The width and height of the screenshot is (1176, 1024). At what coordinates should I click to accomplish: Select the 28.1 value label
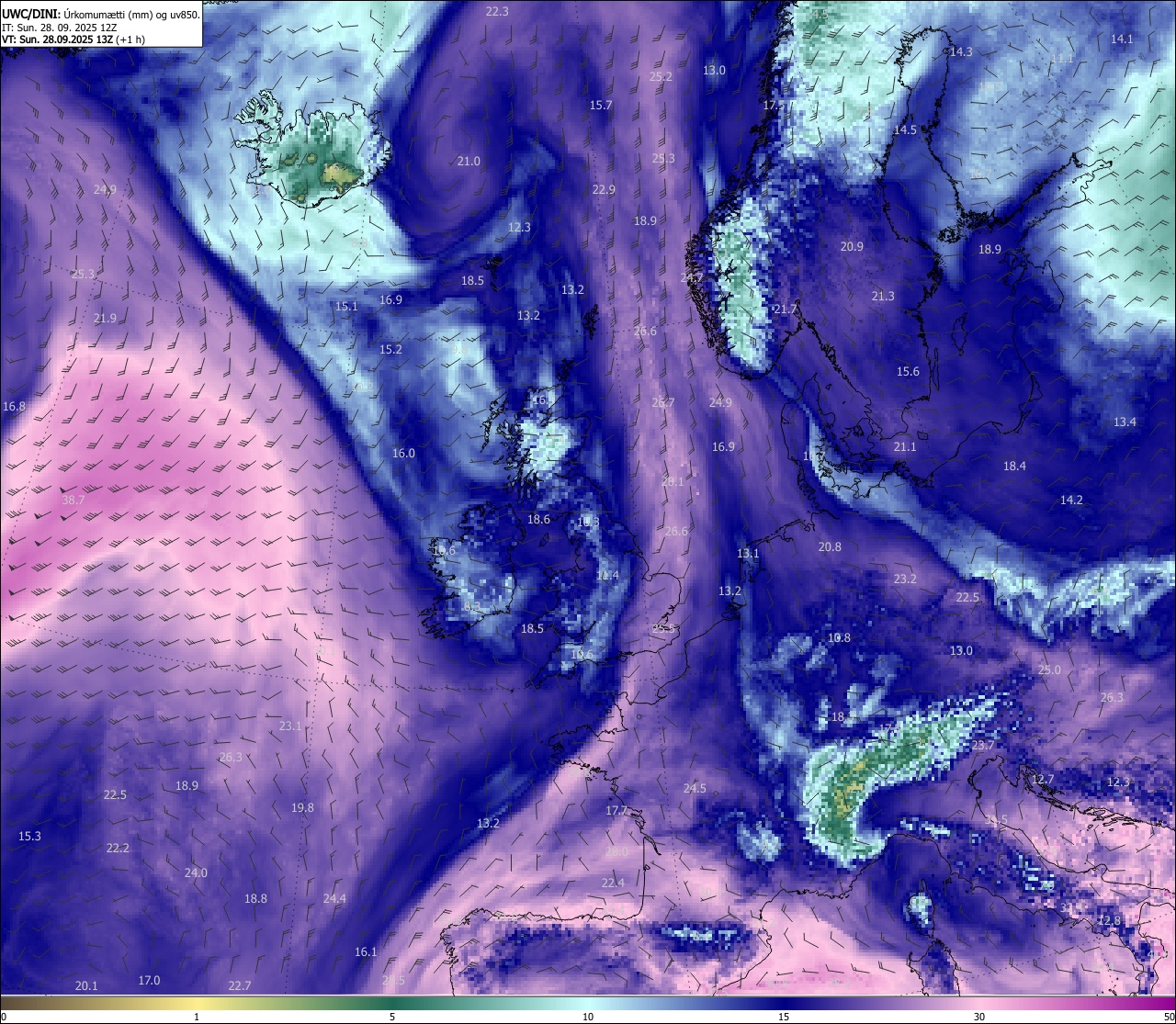point(673,482)
